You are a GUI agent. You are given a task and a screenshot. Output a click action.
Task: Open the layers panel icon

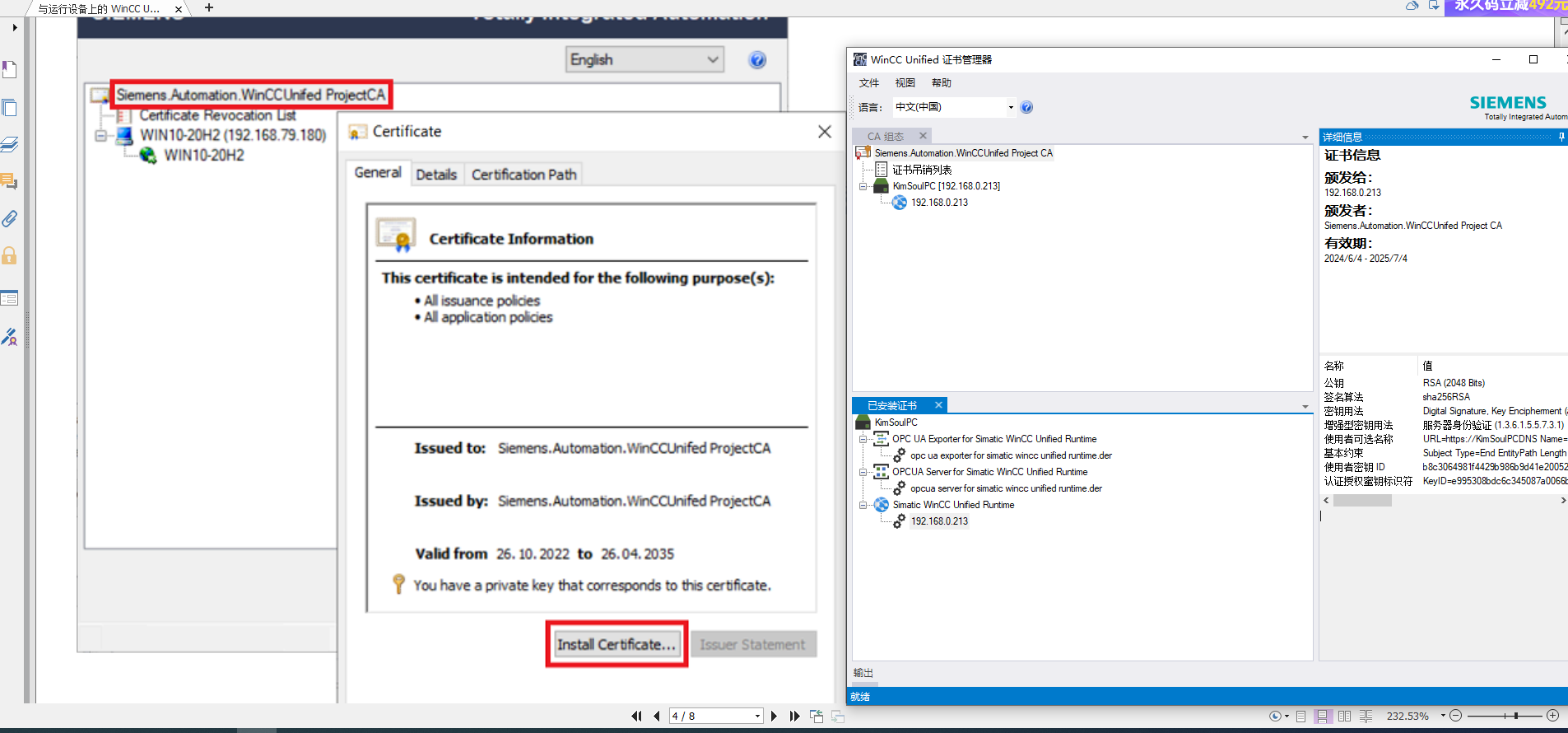click(10, 145)
